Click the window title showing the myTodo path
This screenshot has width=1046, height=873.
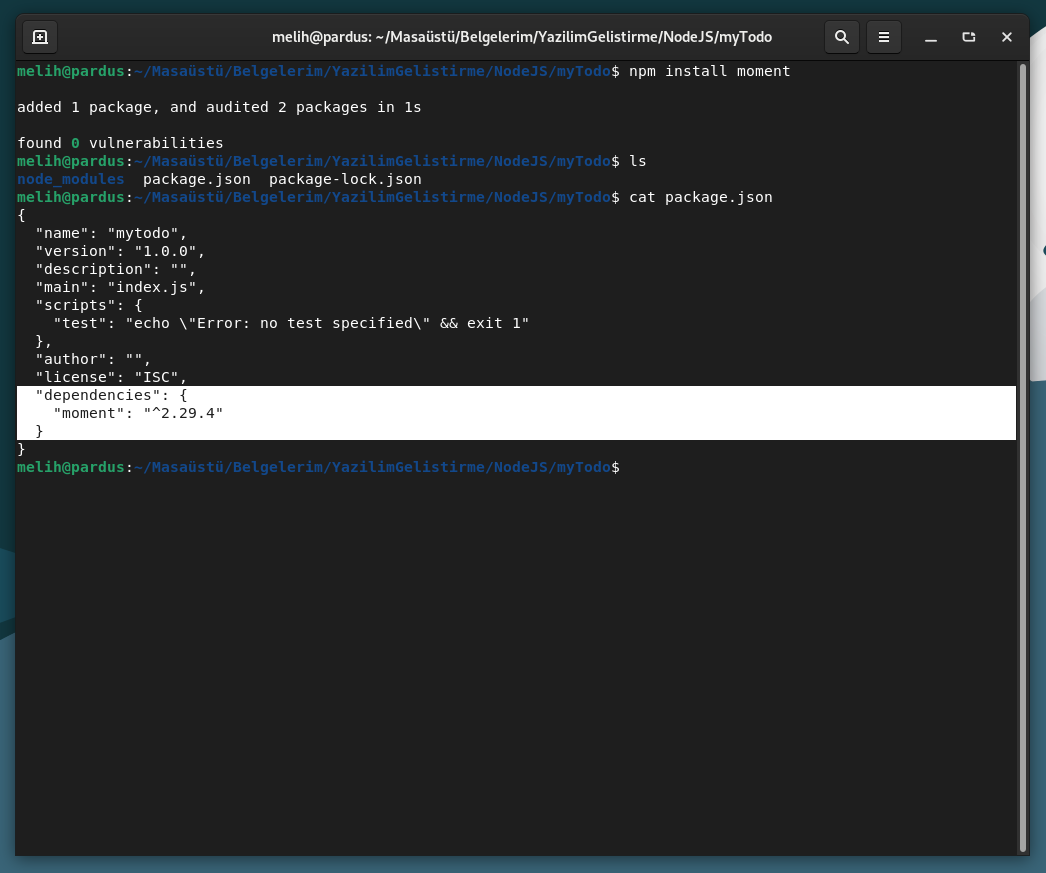(x=522, y=37)
